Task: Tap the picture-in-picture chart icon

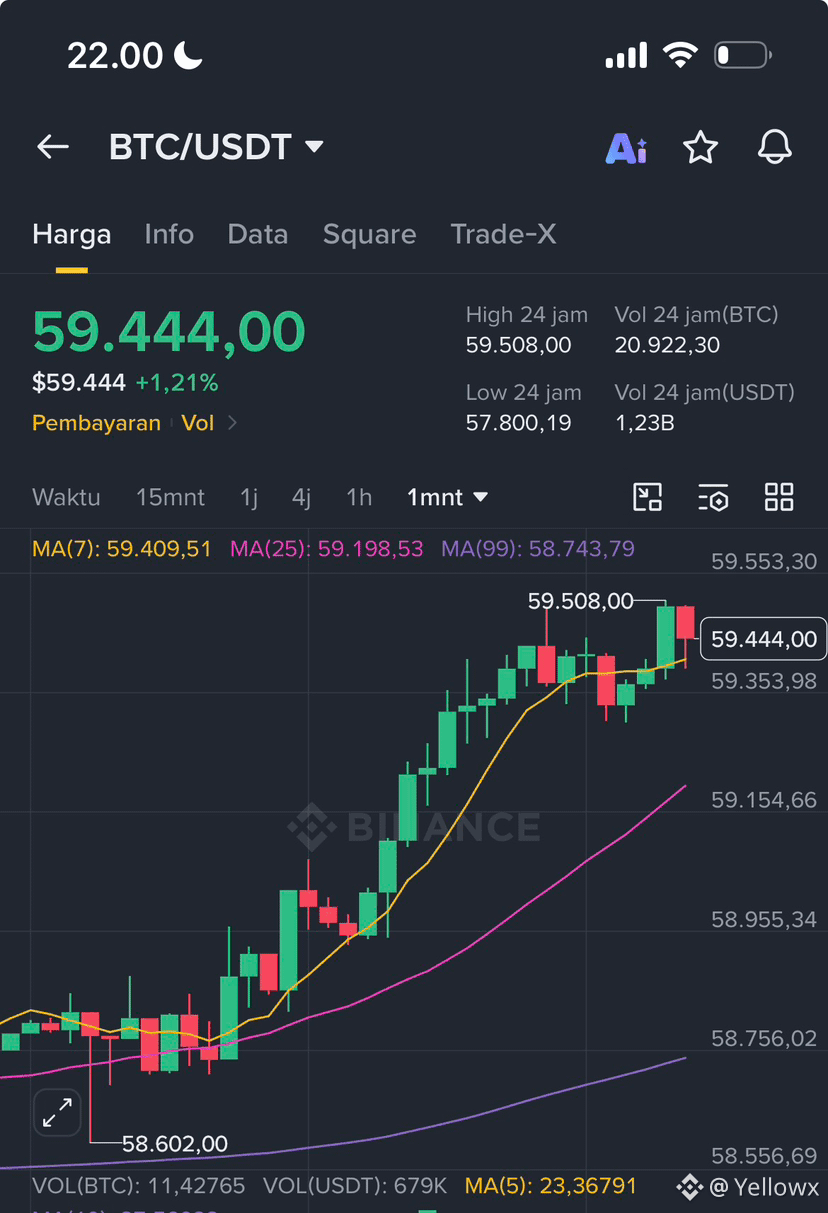Action: (x=648, y=497)
